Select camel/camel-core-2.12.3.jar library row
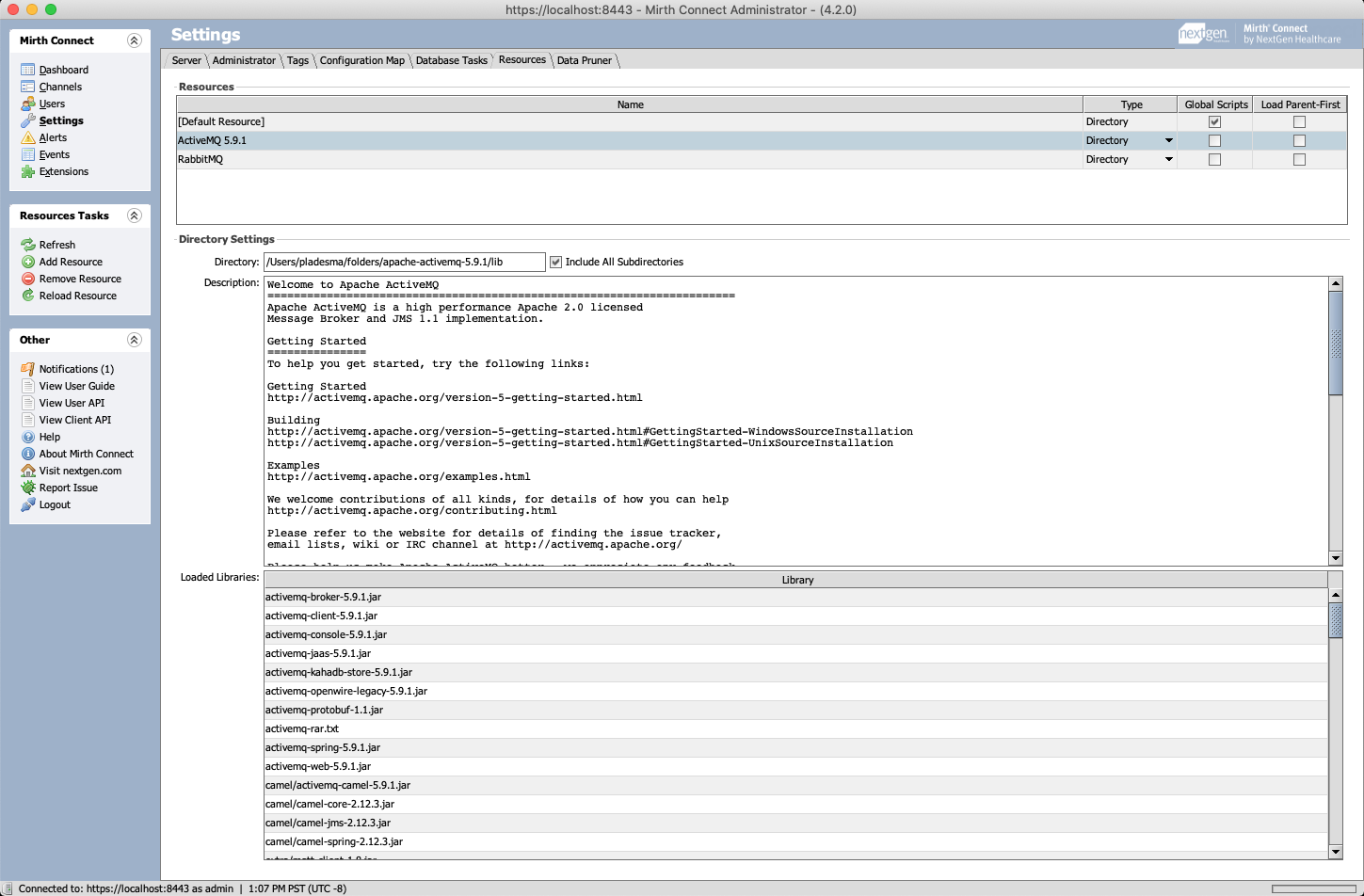1364x896 pixels. coord(795,804)
